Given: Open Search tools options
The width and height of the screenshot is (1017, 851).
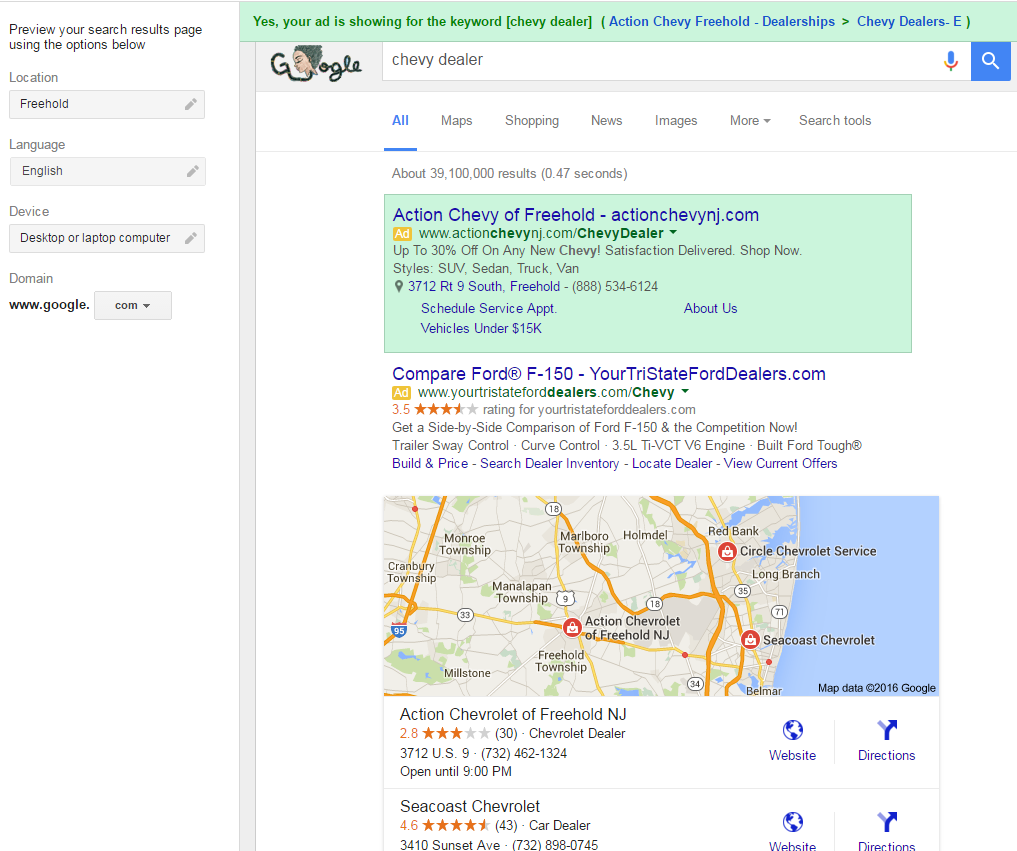Looking at the screenshot, I should 834,121.
